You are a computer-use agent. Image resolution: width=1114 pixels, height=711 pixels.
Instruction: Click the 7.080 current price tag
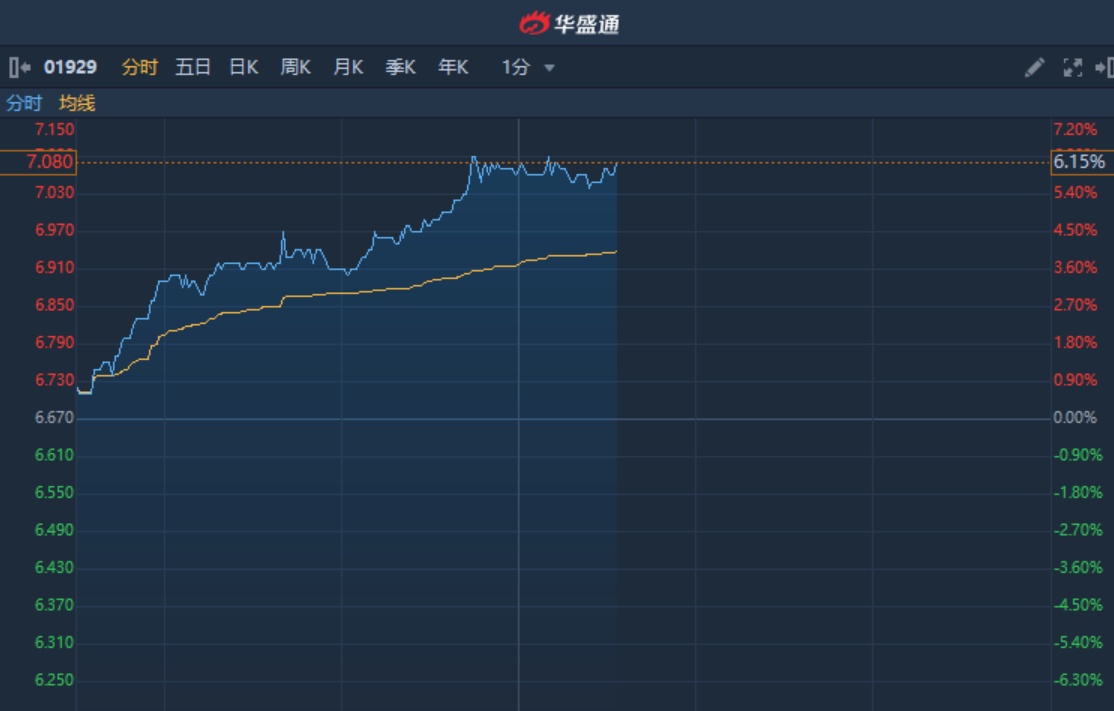(38, 162)
